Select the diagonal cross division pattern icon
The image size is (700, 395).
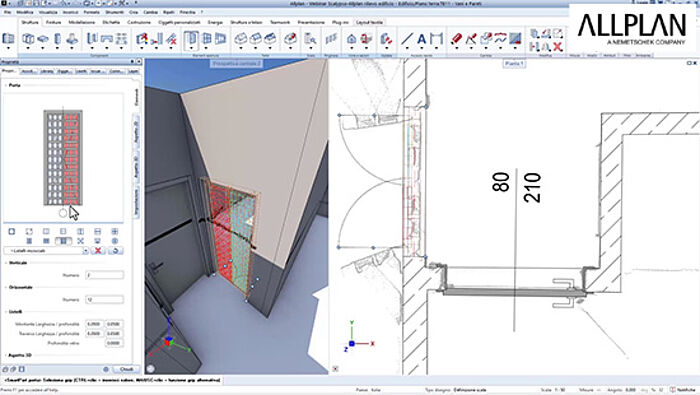pos(80,241)
